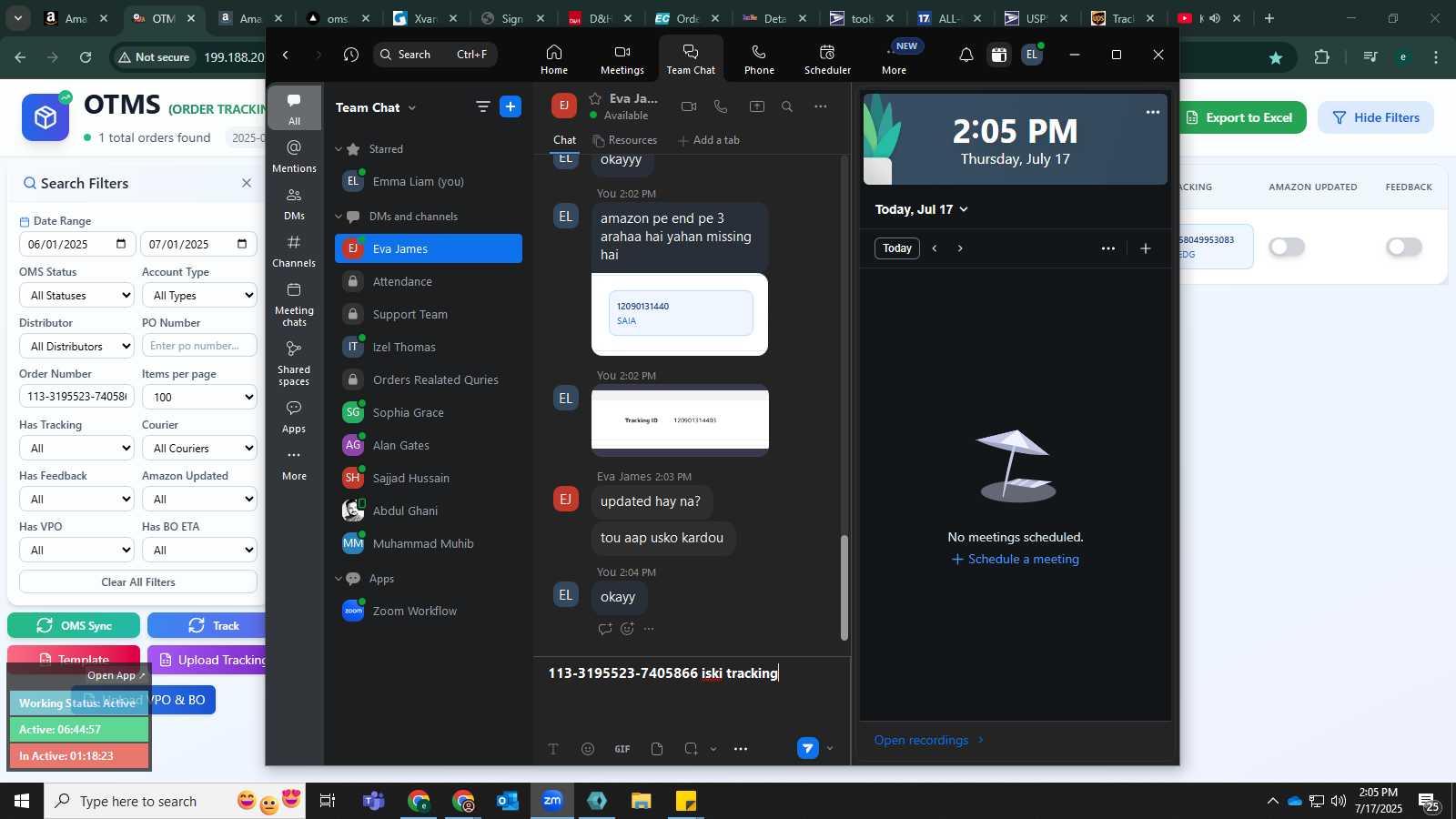This screenshot has width=1456, height=819.
Task: Click the Hide Filters button in OTMS
Action: (x=1375, y=117)
